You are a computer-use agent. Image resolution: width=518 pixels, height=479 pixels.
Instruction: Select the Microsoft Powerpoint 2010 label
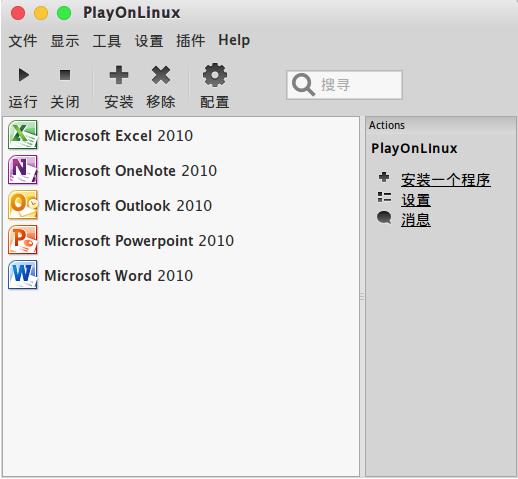139,241
